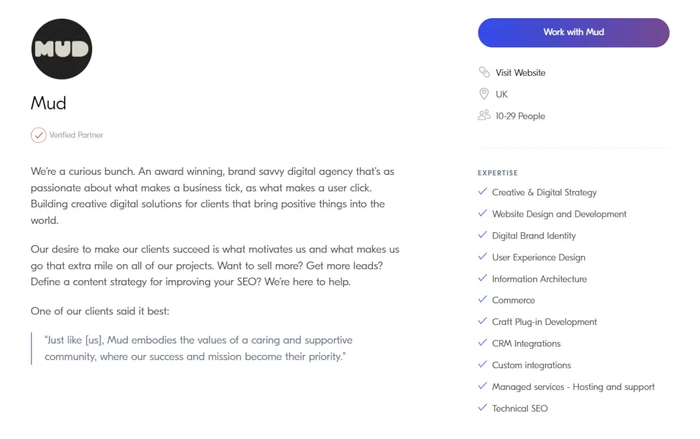Click the Verified Partner badge icon
Viewport: 700px width, 439px height.
pos(39,134)
